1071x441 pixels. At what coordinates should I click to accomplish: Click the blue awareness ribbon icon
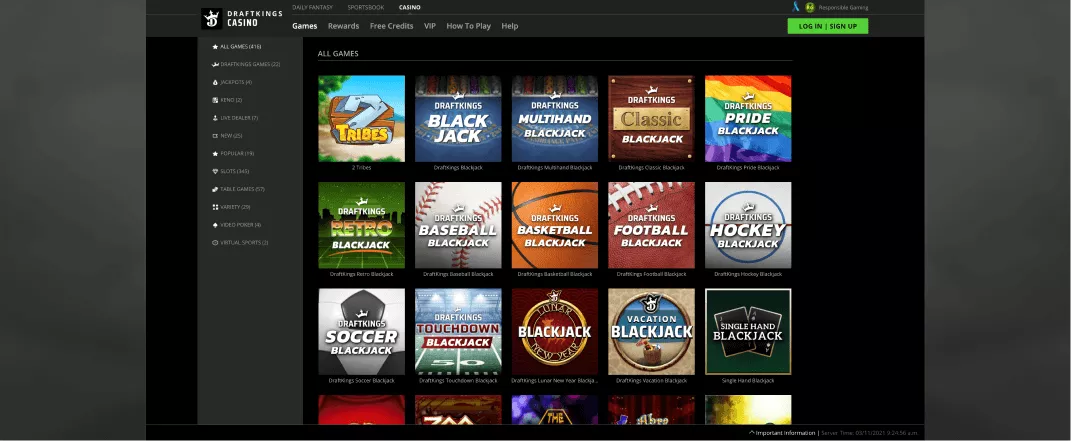796,7
